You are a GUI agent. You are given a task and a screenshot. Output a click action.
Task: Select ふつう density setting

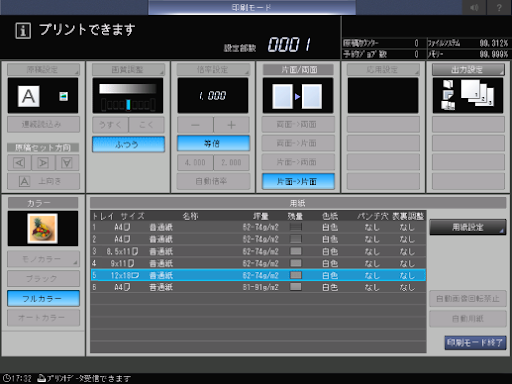pos(128,144)
